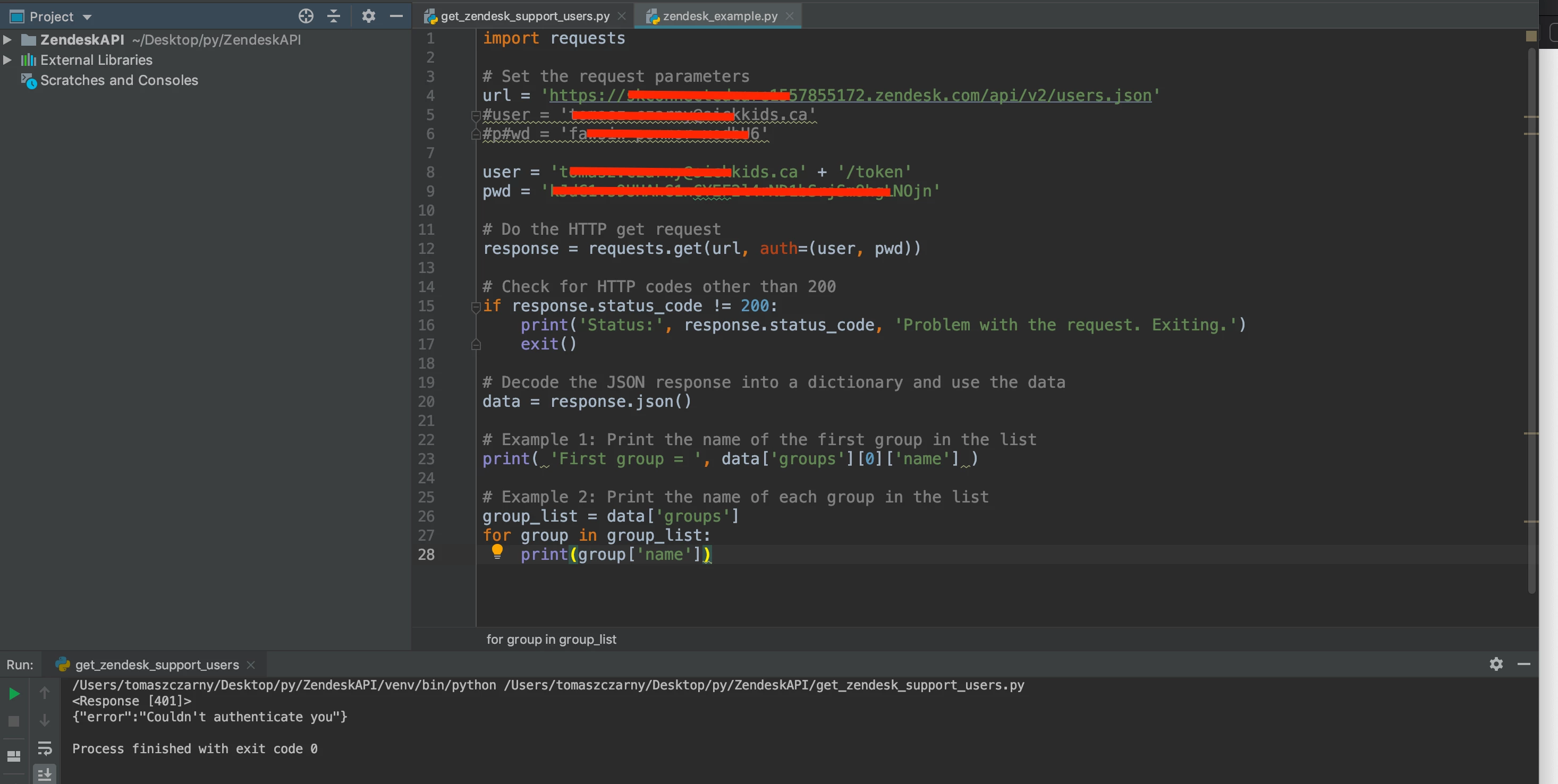The height and width of the screenshot is (784, 1558).
Task: Open the Run panel settings gear
Action: point(1496,664)
